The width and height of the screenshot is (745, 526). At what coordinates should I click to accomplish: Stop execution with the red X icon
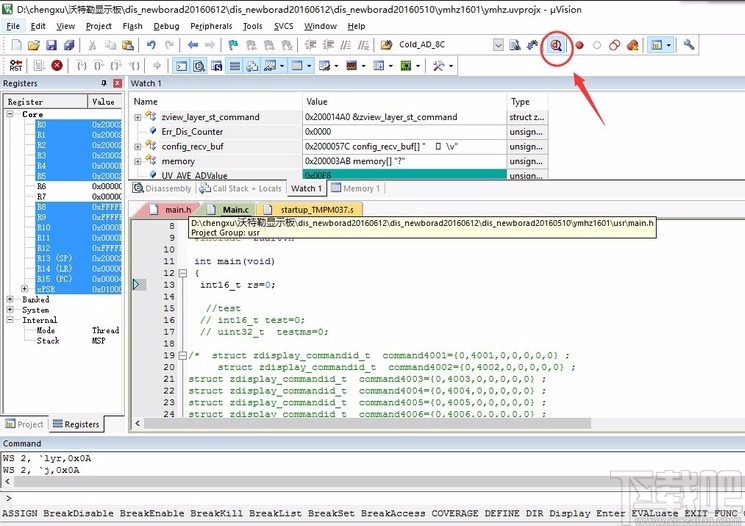57,66
